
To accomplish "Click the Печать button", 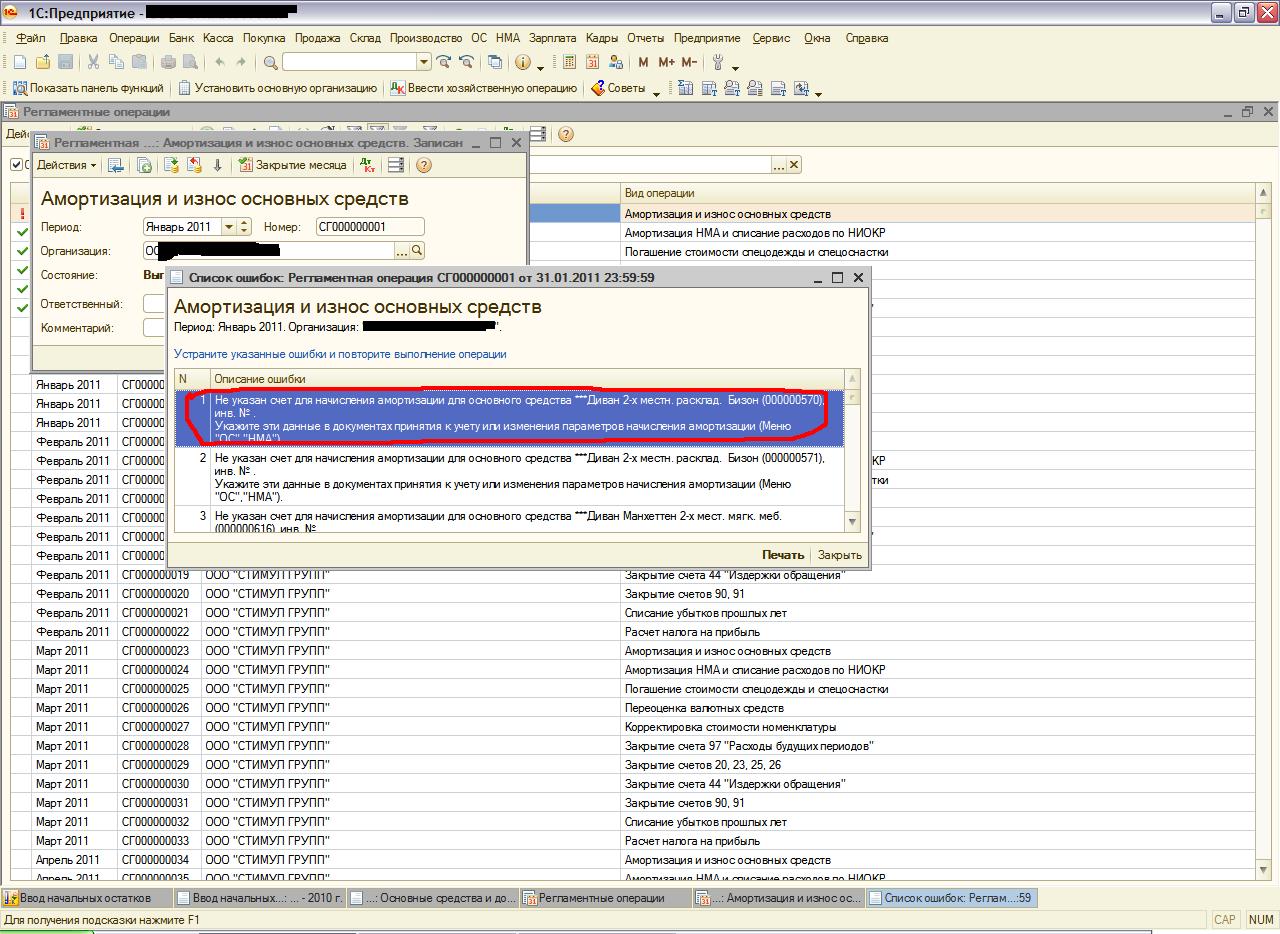I will coord(782,555).
